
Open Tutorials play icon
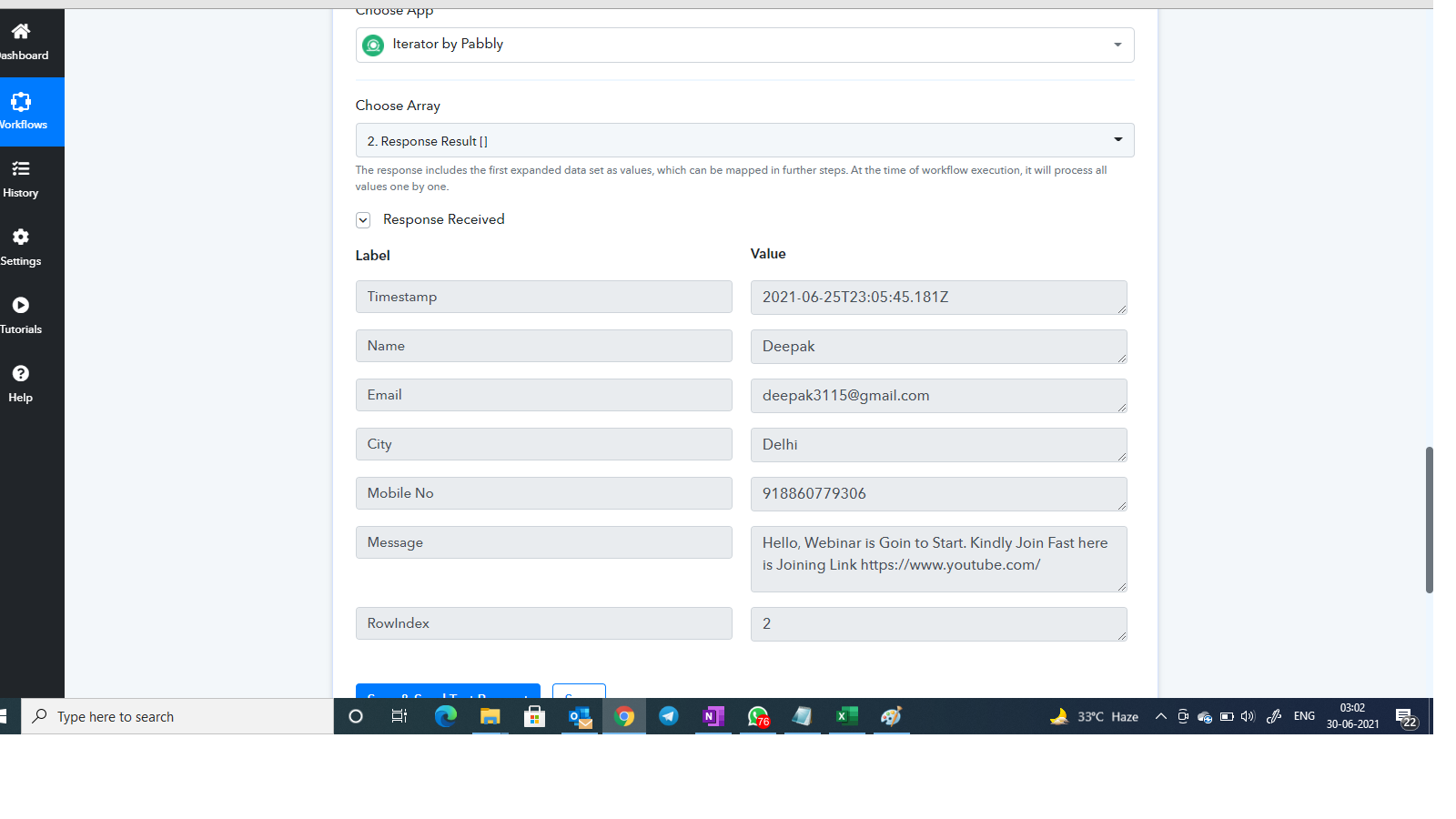(x=21, y=305)
